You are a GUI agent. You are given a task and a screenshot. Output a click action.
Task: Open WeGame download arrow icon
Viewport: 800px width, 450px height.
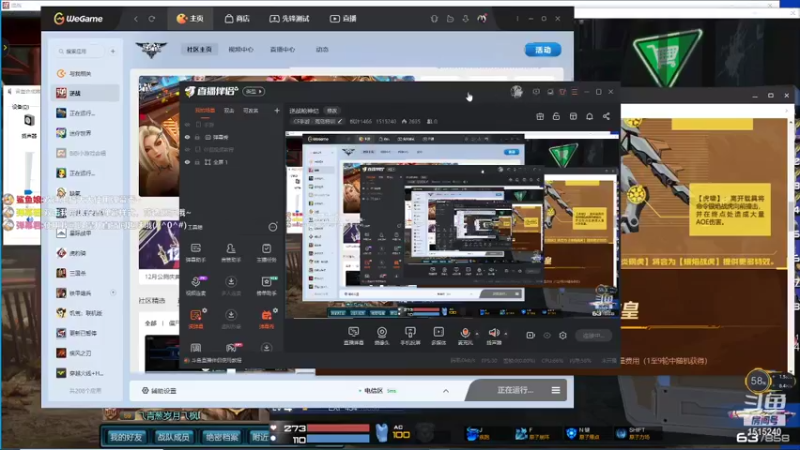point(465,19)
